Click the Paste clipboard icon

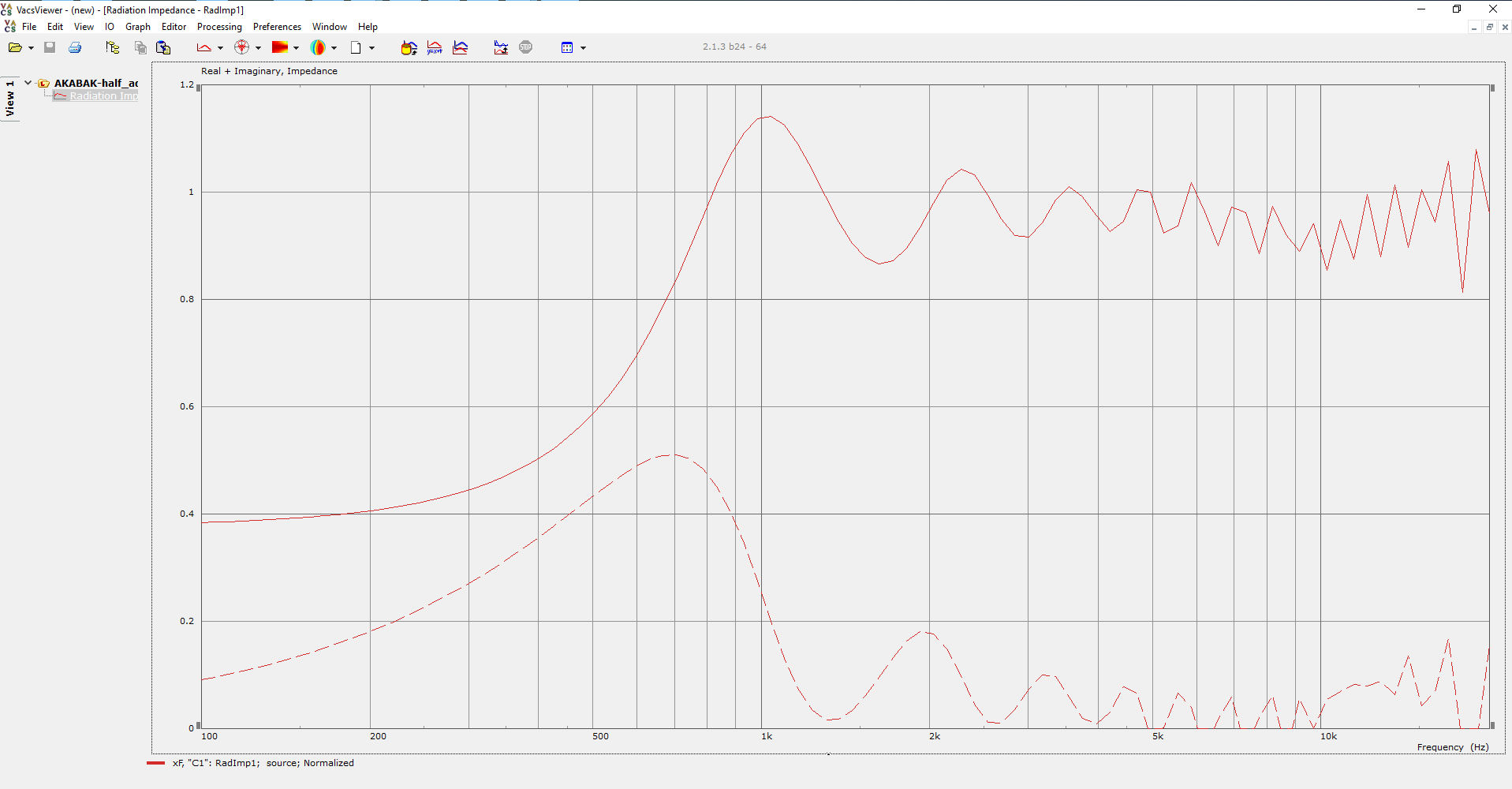coord(163,47)
